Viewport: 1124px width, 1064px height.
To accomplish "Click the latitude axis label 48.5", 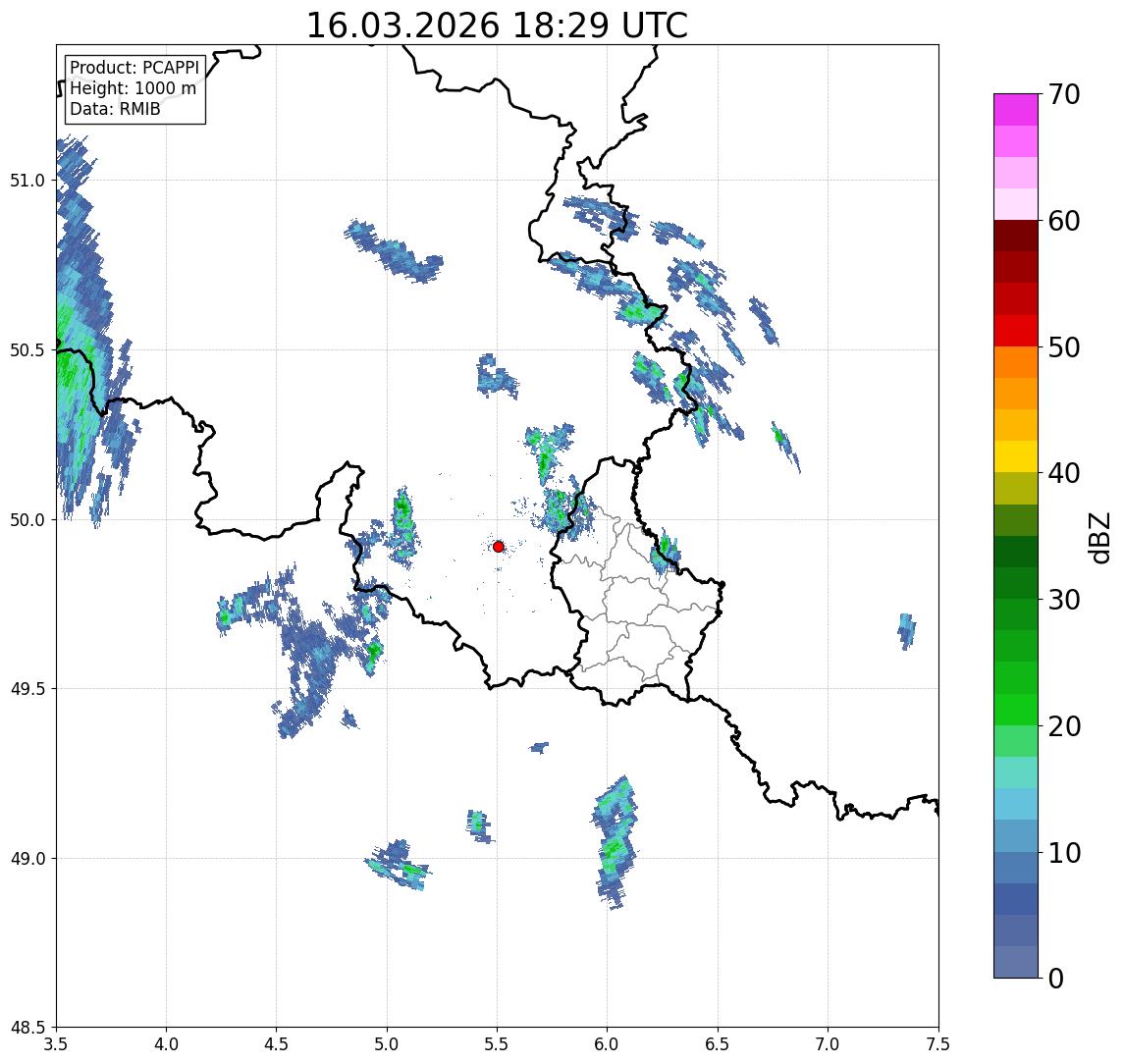I will click(27, 1028).
